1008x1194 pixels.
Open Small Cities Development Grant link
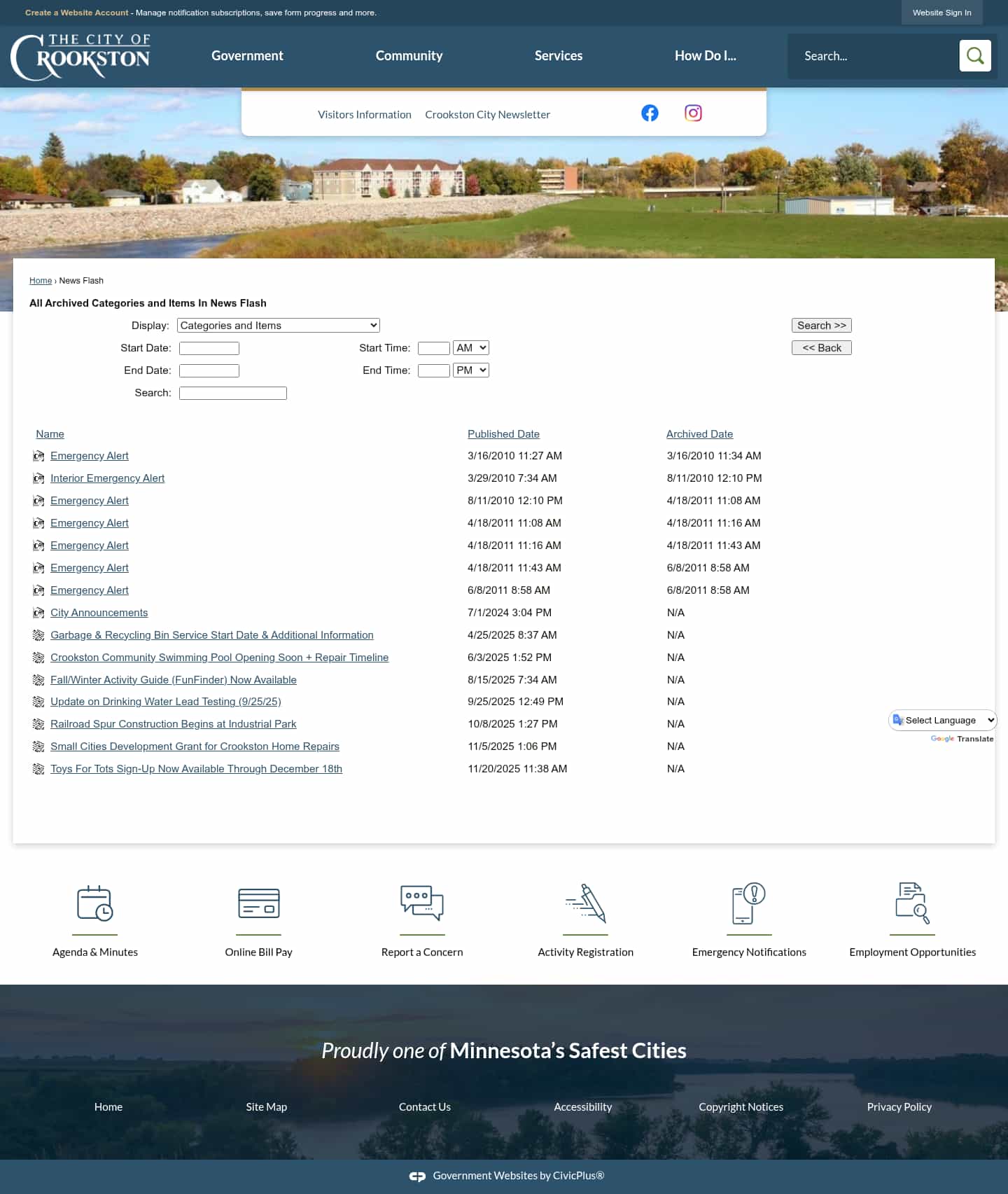(195, 747)
